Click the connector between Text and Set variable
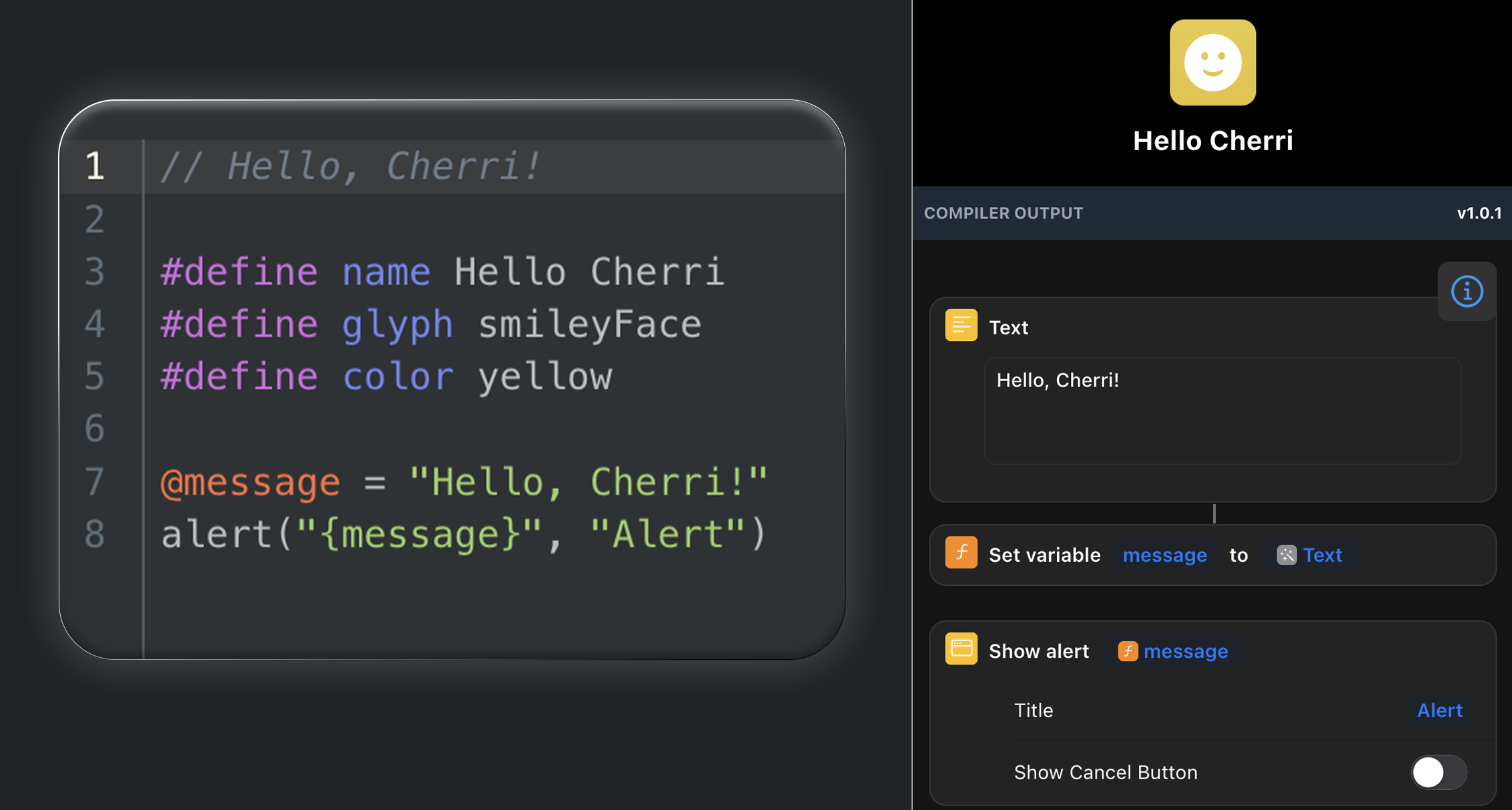This screenshot has height=810, width=1512. coord(1214,514)
